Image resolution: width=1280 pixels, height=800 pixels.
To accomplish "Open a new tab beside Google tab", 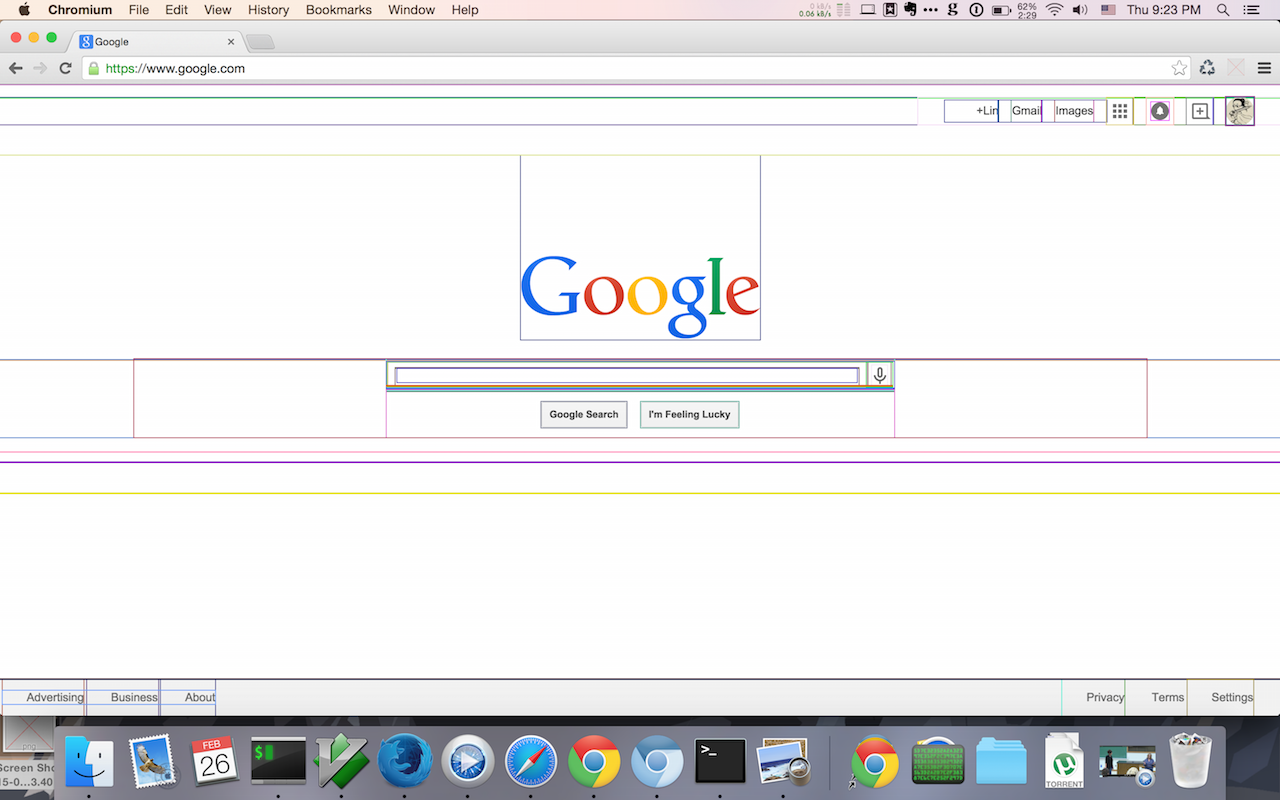I will 260,42.
